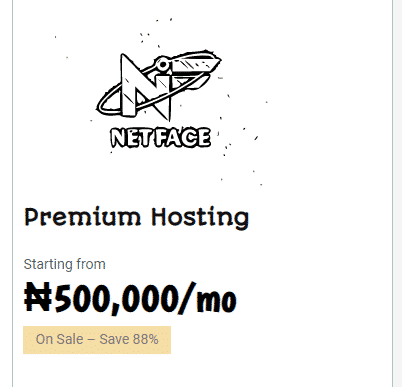Image resolution: width=402 pixels, height=387 pixels.
Task: Click the word Premium in the title
Action: click(x=83, y=217)
